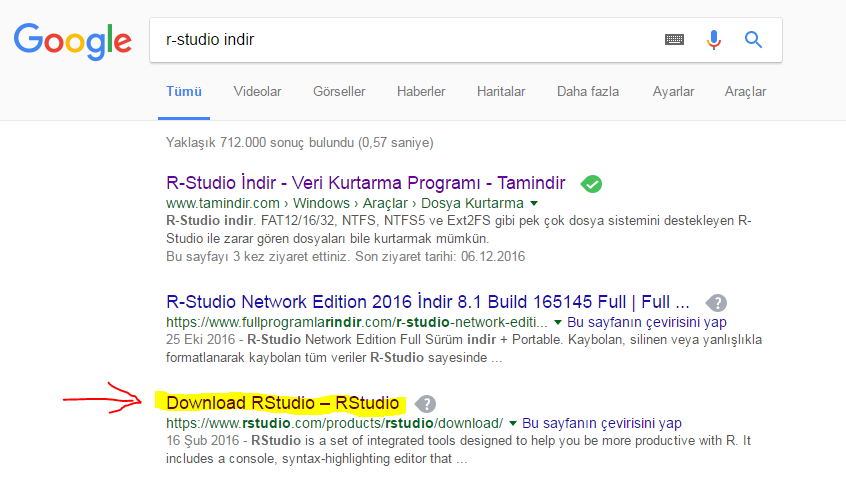Open R-Studio İndir Tamindir result
Viewport: 846px width, 486px height.
pyautogui.click(x=365, y=183)
